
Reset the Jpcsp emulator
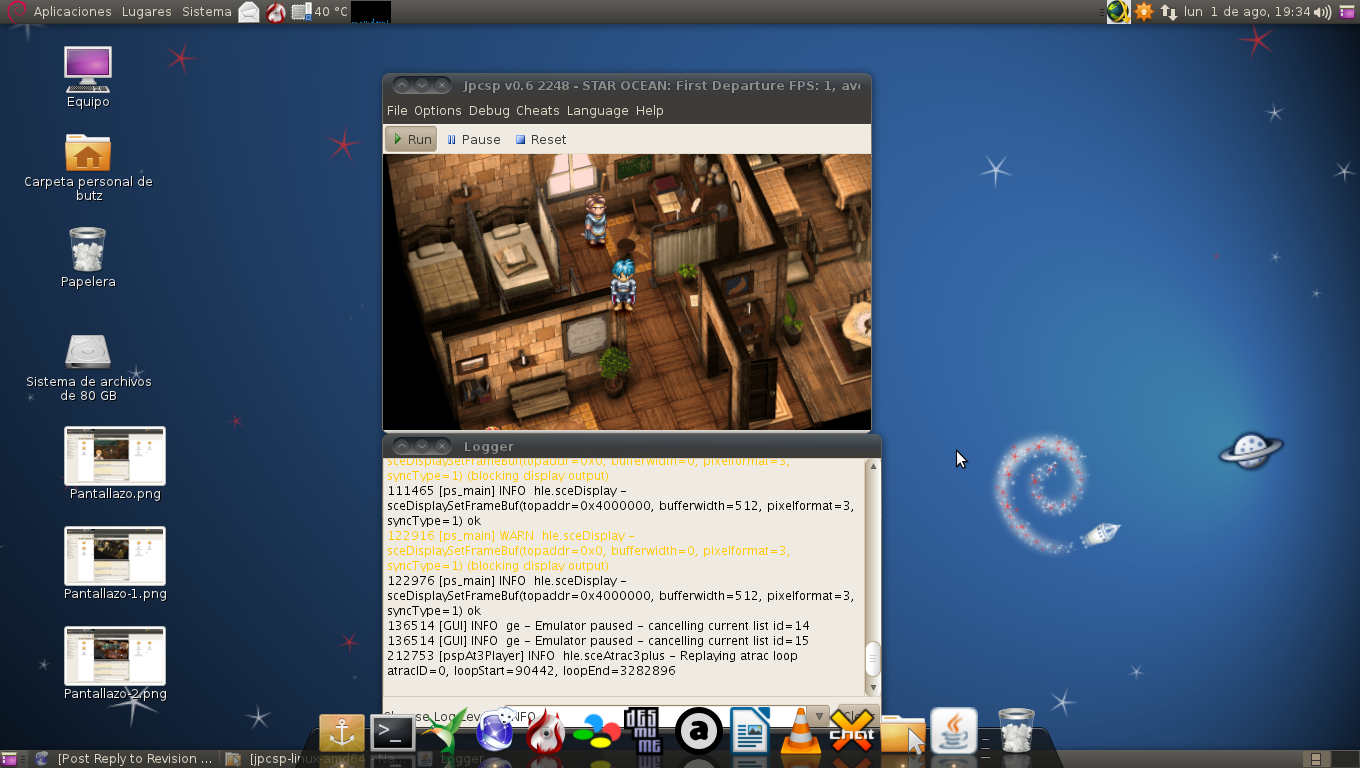coord(541,139)
